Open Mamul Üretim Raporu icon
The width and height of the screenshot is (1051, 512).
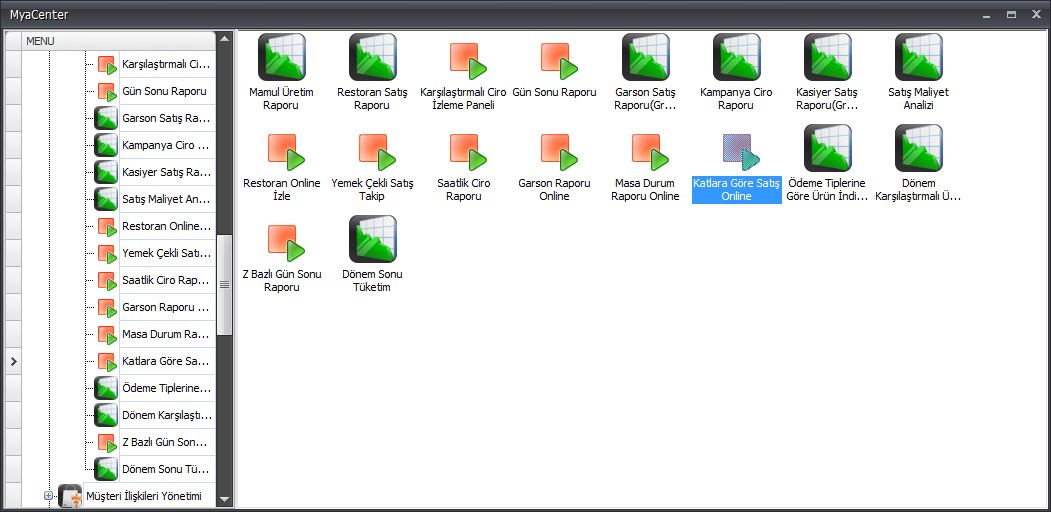click(x=282, y=57)
